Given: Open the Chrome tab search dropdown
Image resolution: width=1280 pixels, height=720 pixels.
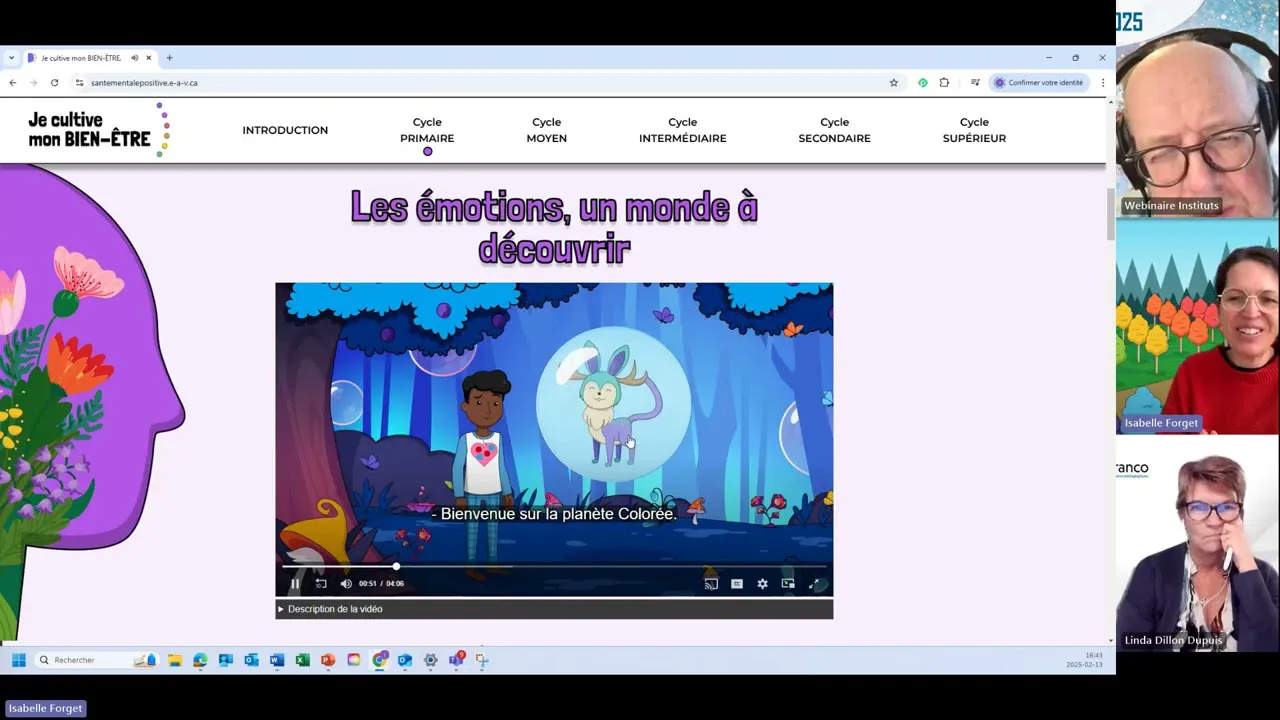Looking at the screenshot, I should 11,58.
